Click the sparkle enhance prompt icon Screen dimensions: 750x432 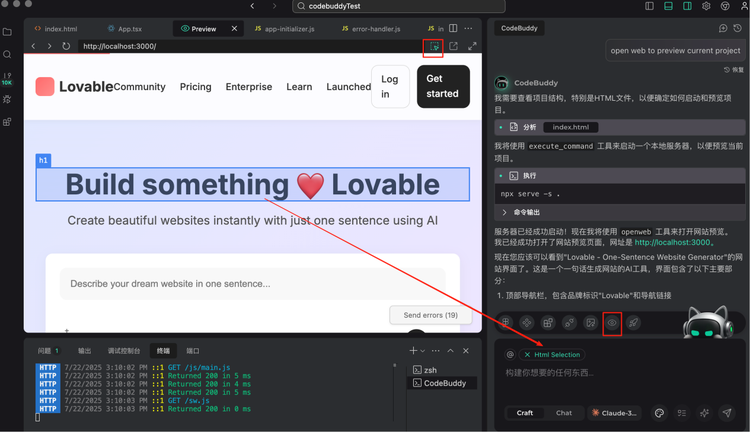tap(704, 413)
